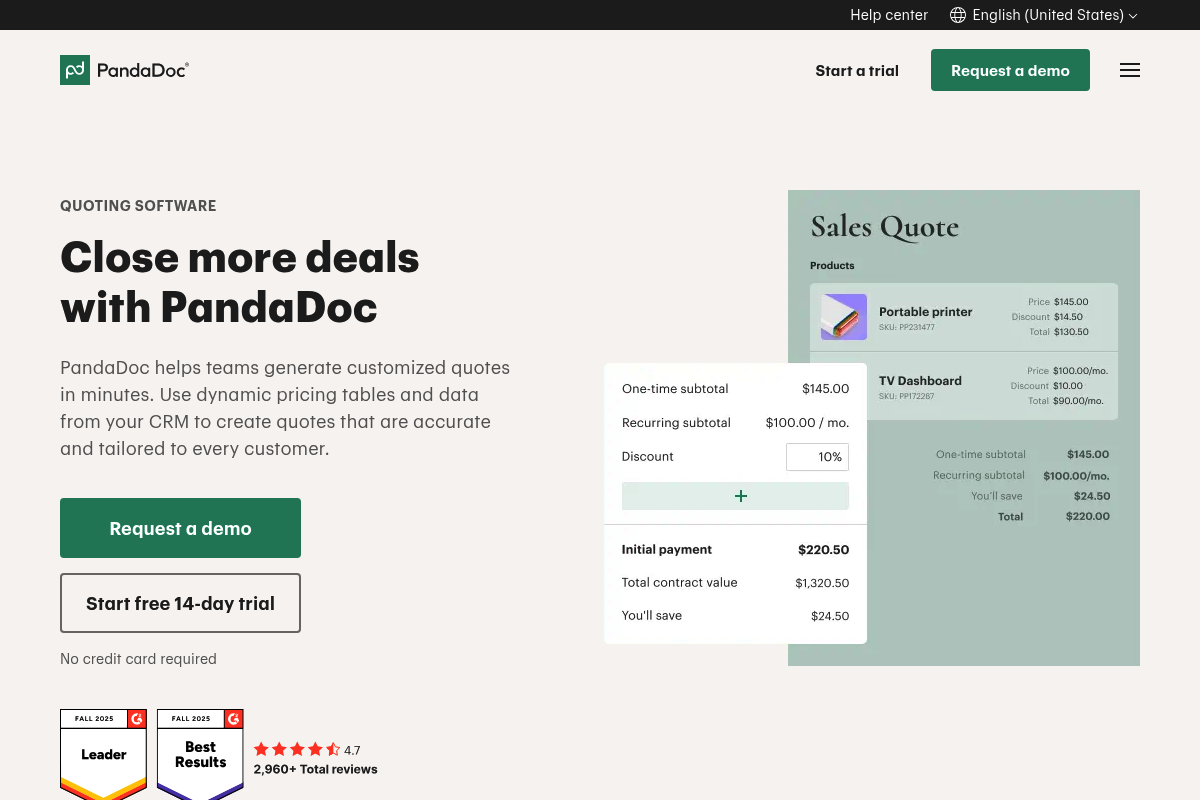Expand the English (United States) language dropdown
Screen dimensions: 1200x800
[x=1048, y=15]
